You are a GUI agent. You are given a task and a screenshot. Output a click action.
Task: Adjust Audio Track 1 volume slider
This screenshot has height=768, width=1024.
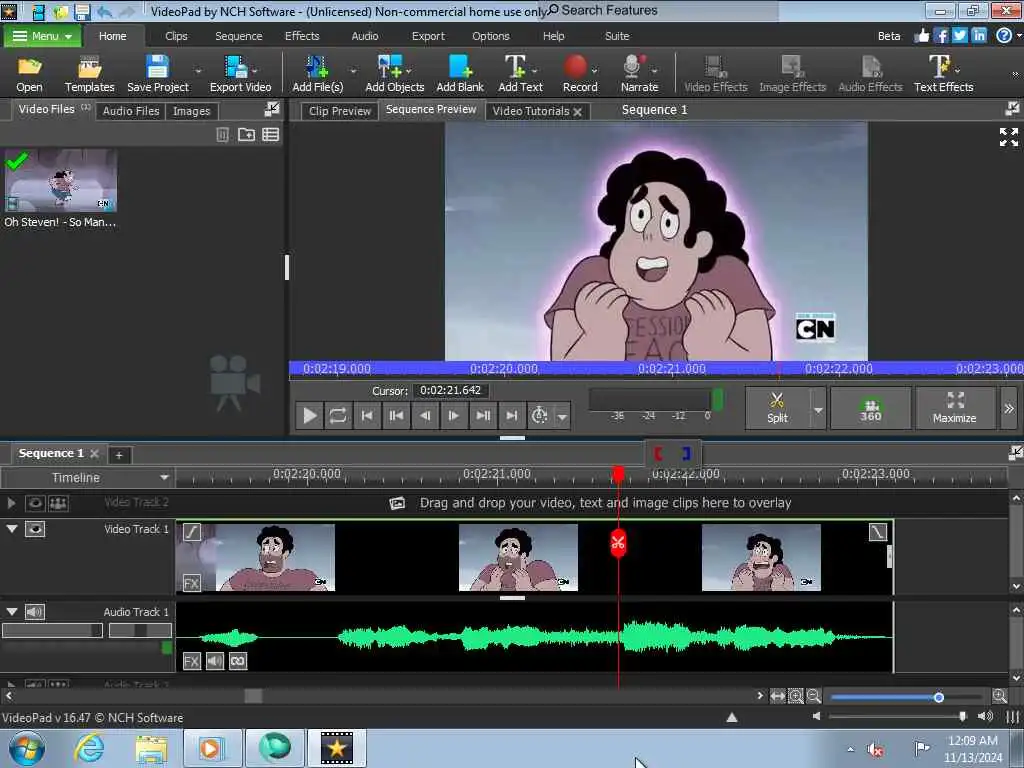[x=52, y=630]
